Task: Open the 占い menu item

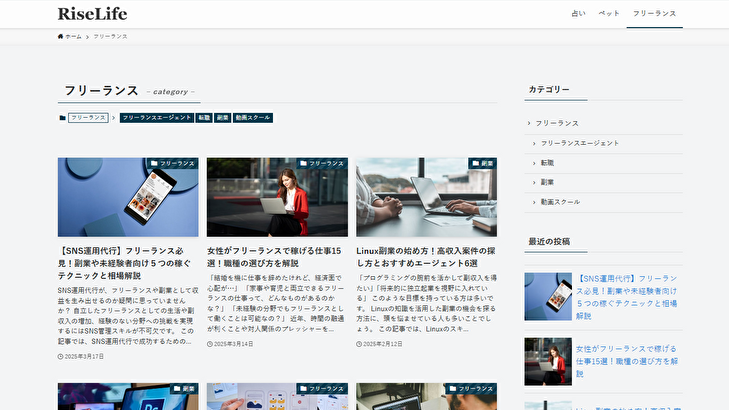Action: (578, 14)
